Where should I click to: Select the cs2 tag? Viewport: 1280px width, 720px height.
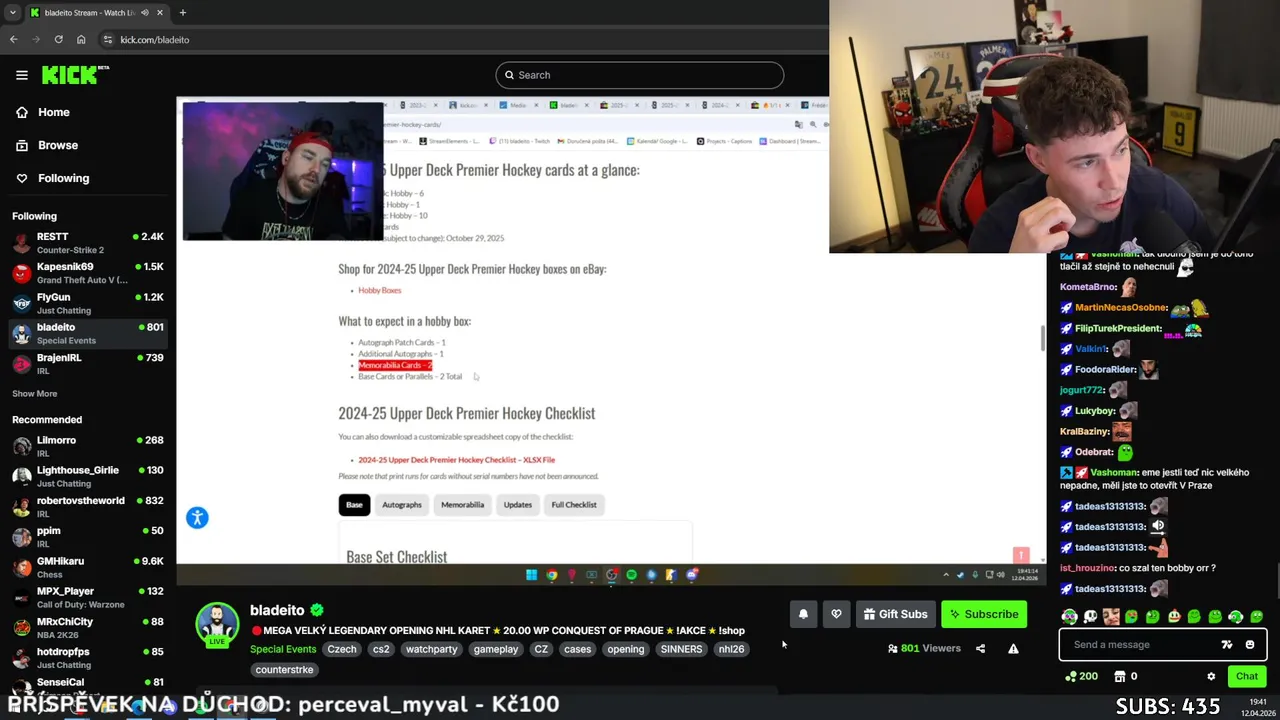[381, 649]
